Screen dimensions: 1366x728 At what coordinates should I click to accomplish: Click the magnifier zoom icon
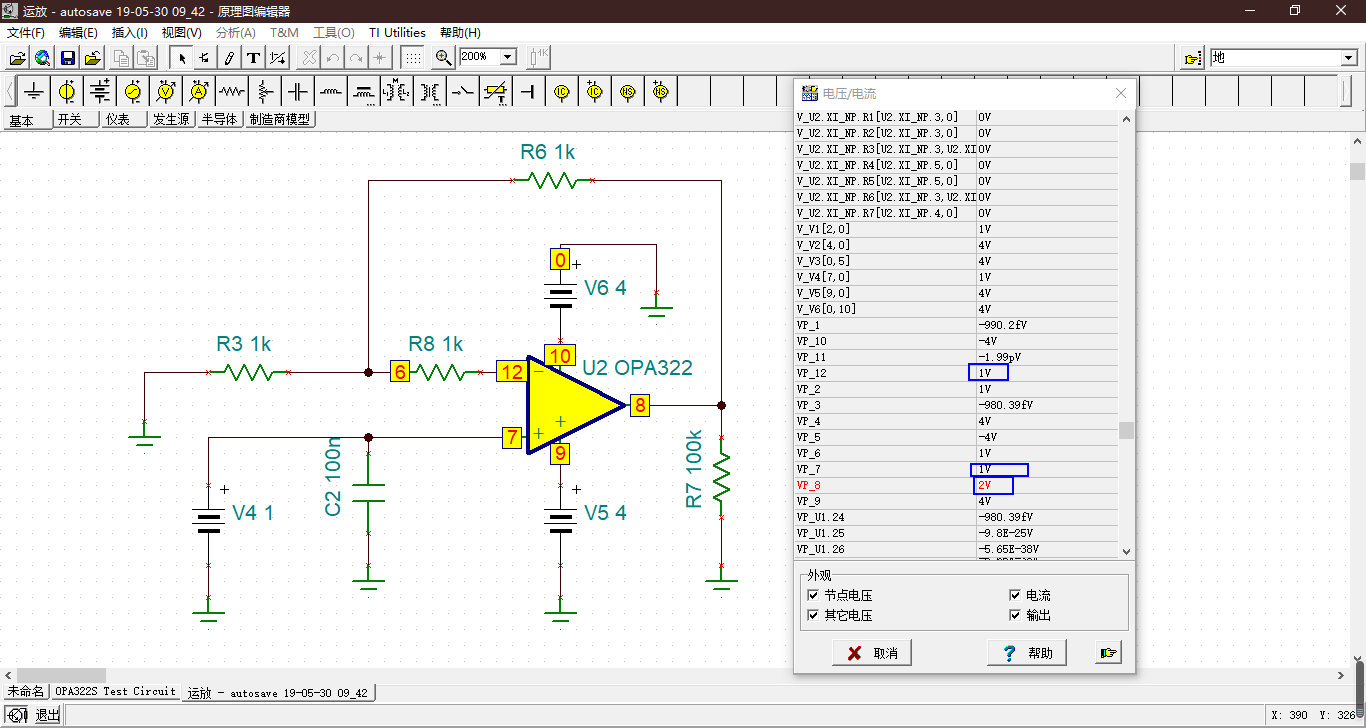tap(444, 58)
